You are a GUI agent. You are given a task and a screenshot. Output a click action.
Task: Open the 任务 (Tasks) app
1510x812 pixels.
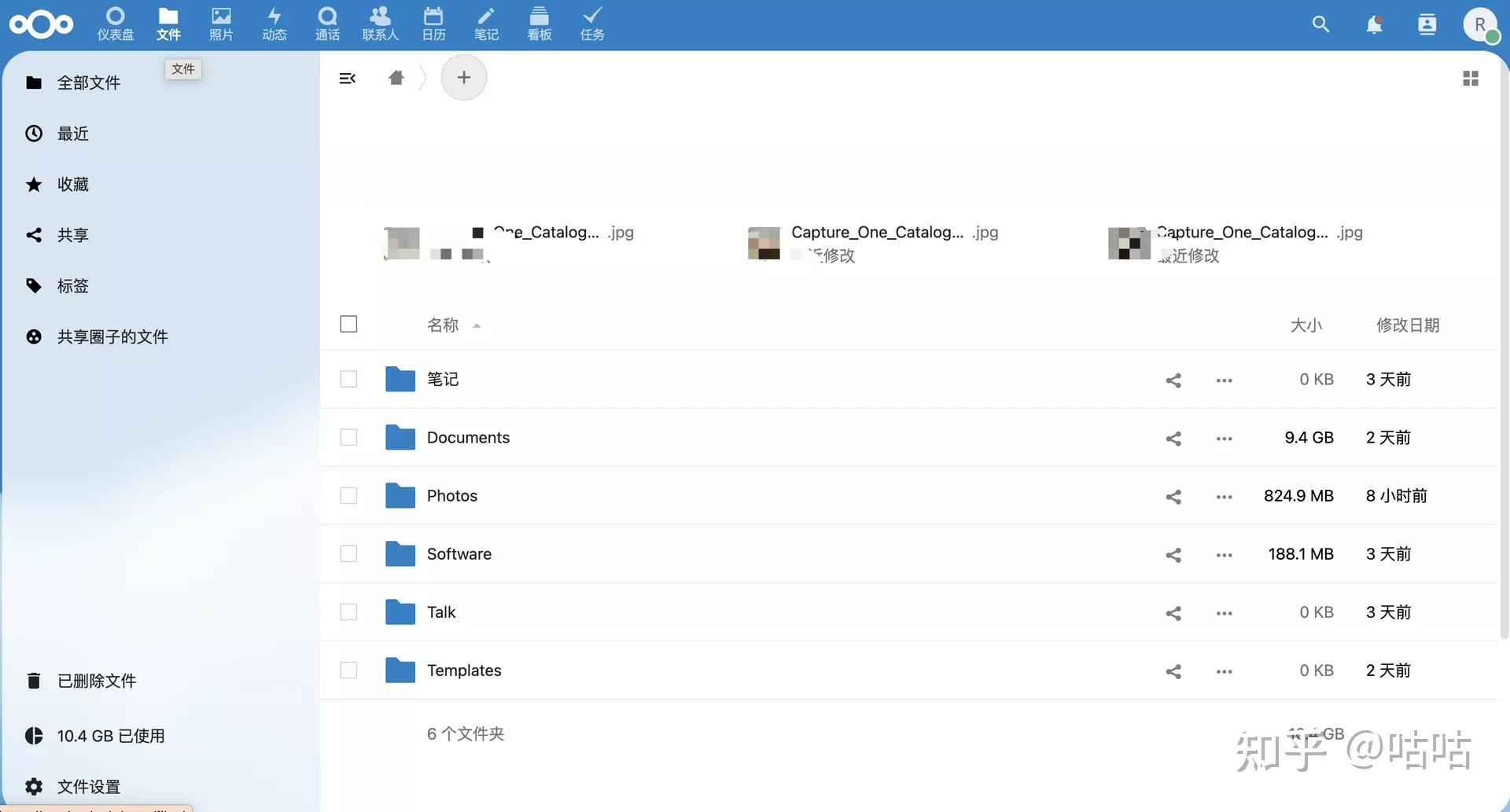point(591,24)
